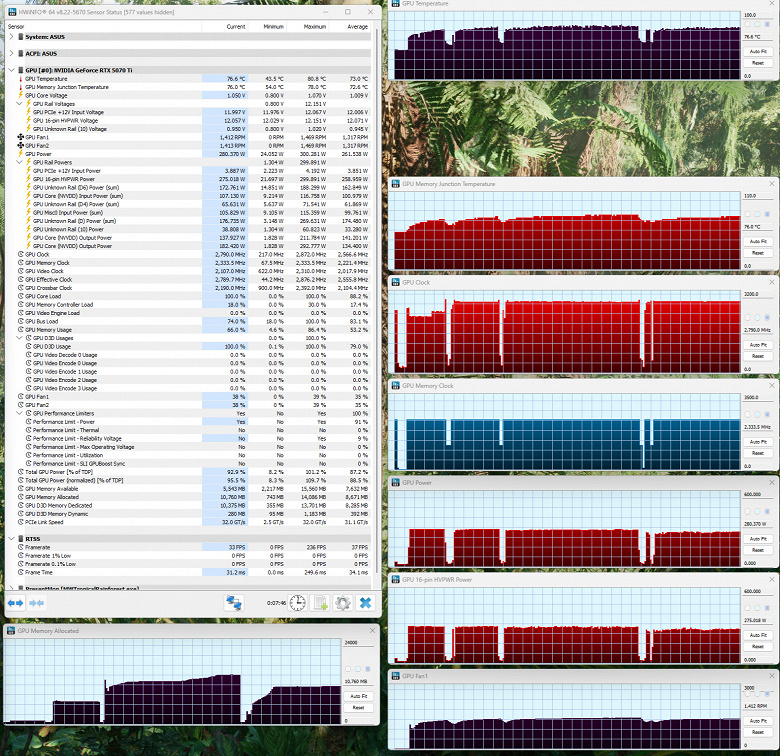Click the blue X close sensors icon
Image resolution: width=780 pixels, height=756 pixels.
[x=366, y=603]
